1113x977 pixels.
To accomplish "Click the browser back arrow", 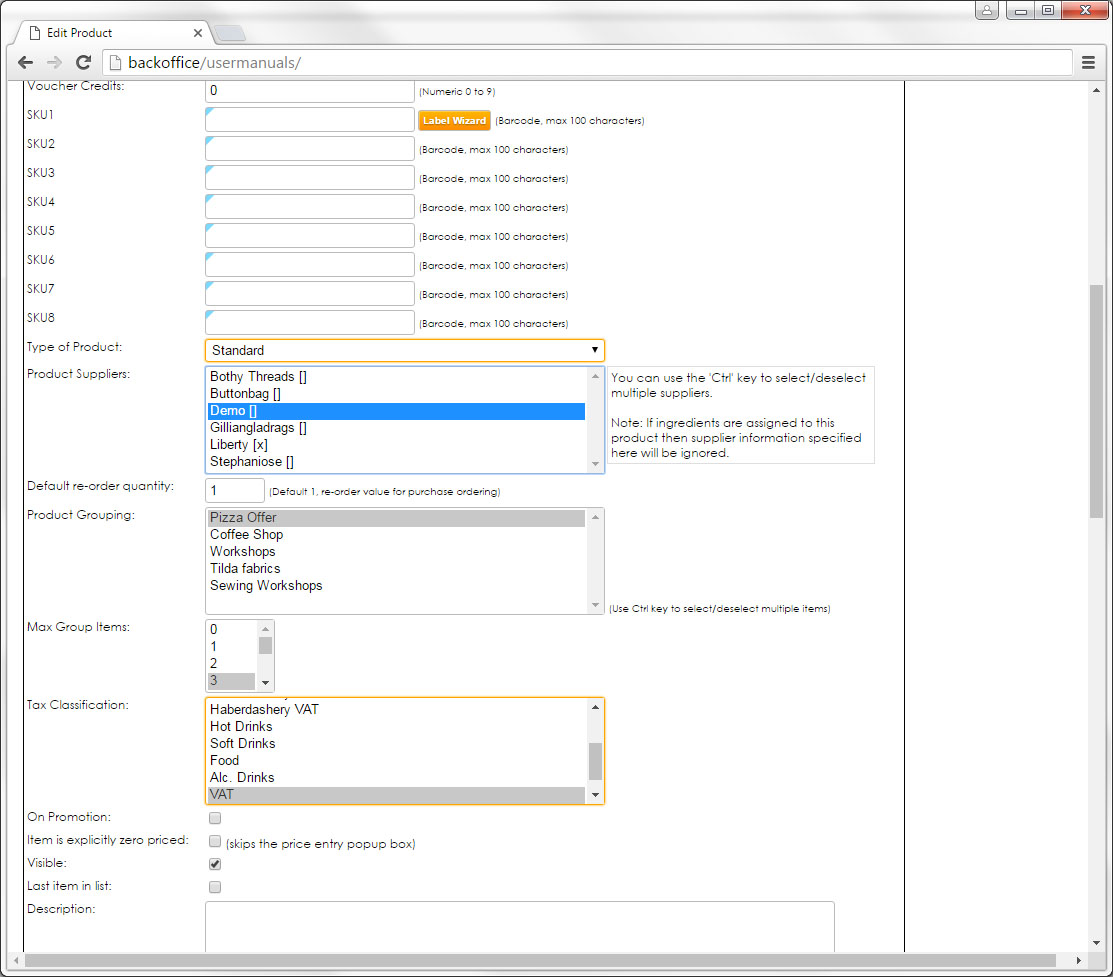I will click(x=26, y=62).
